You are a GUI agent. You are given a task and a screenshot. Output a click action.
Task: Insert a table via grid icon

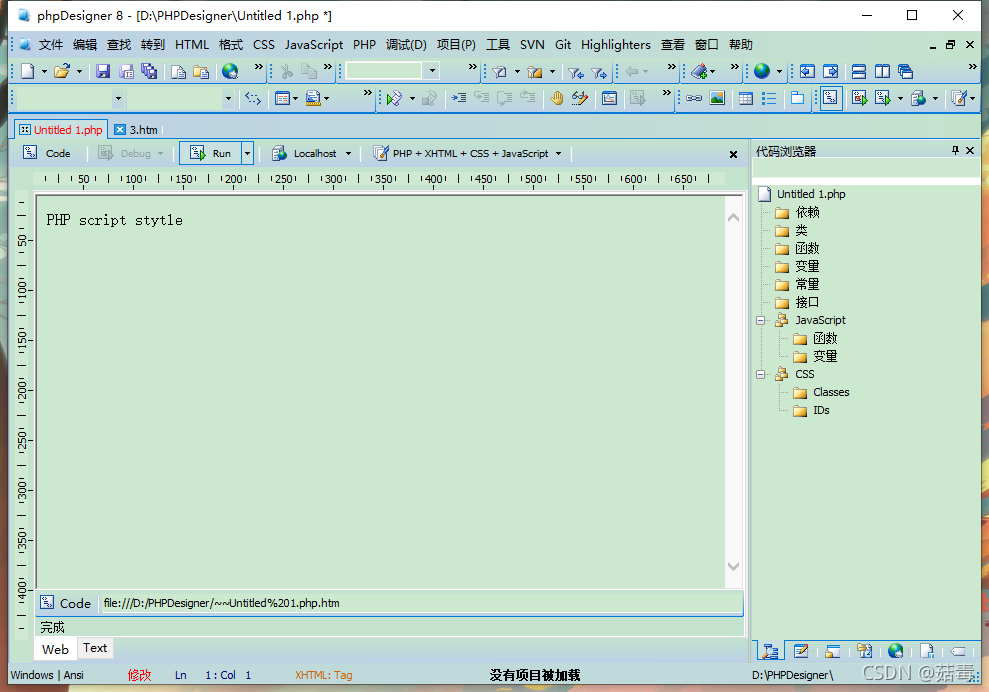(x=746, y=98)
